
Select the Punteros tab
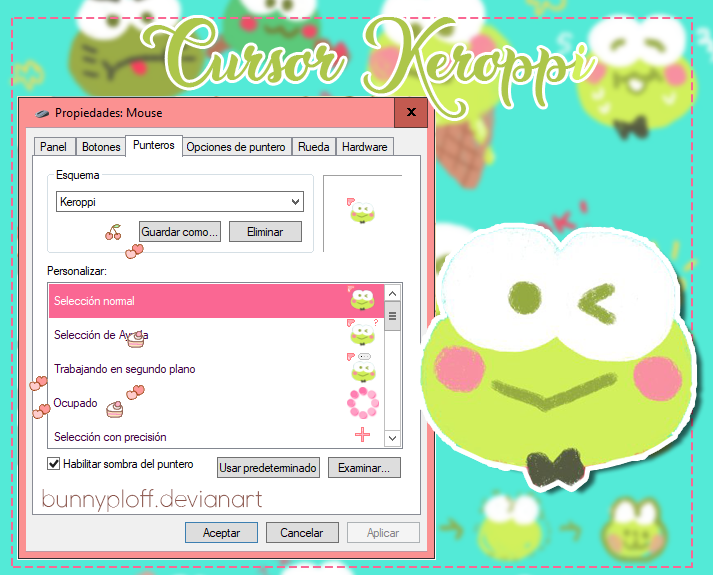154,145
